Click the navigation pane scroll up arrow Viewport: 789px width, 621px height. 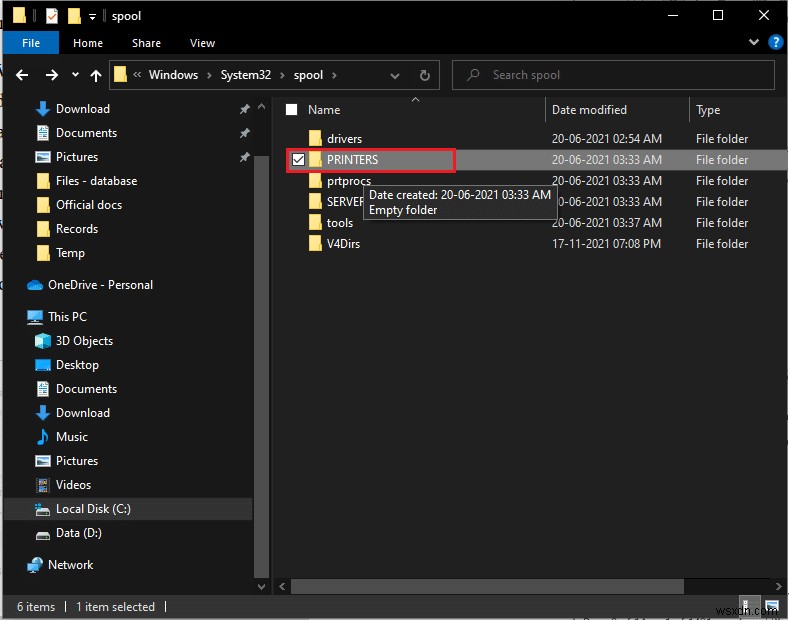(x=261, y=106)
